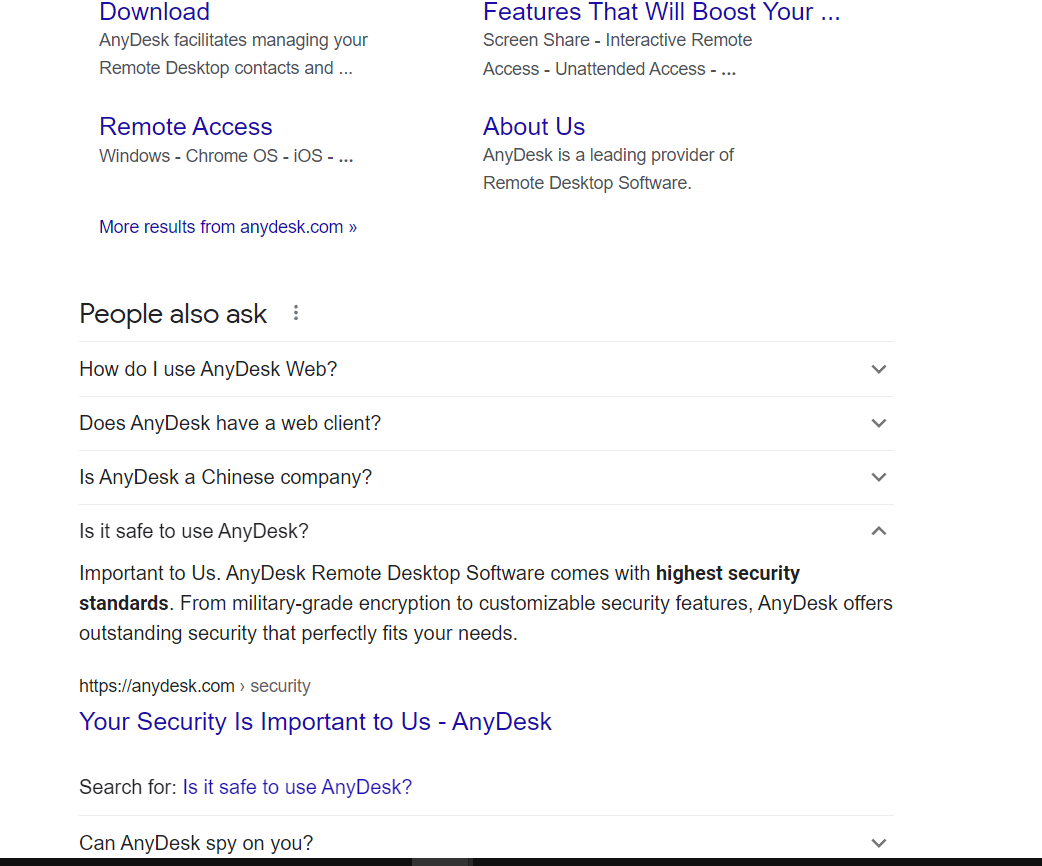Open the About Us sitelink

[x=534, y=126]
